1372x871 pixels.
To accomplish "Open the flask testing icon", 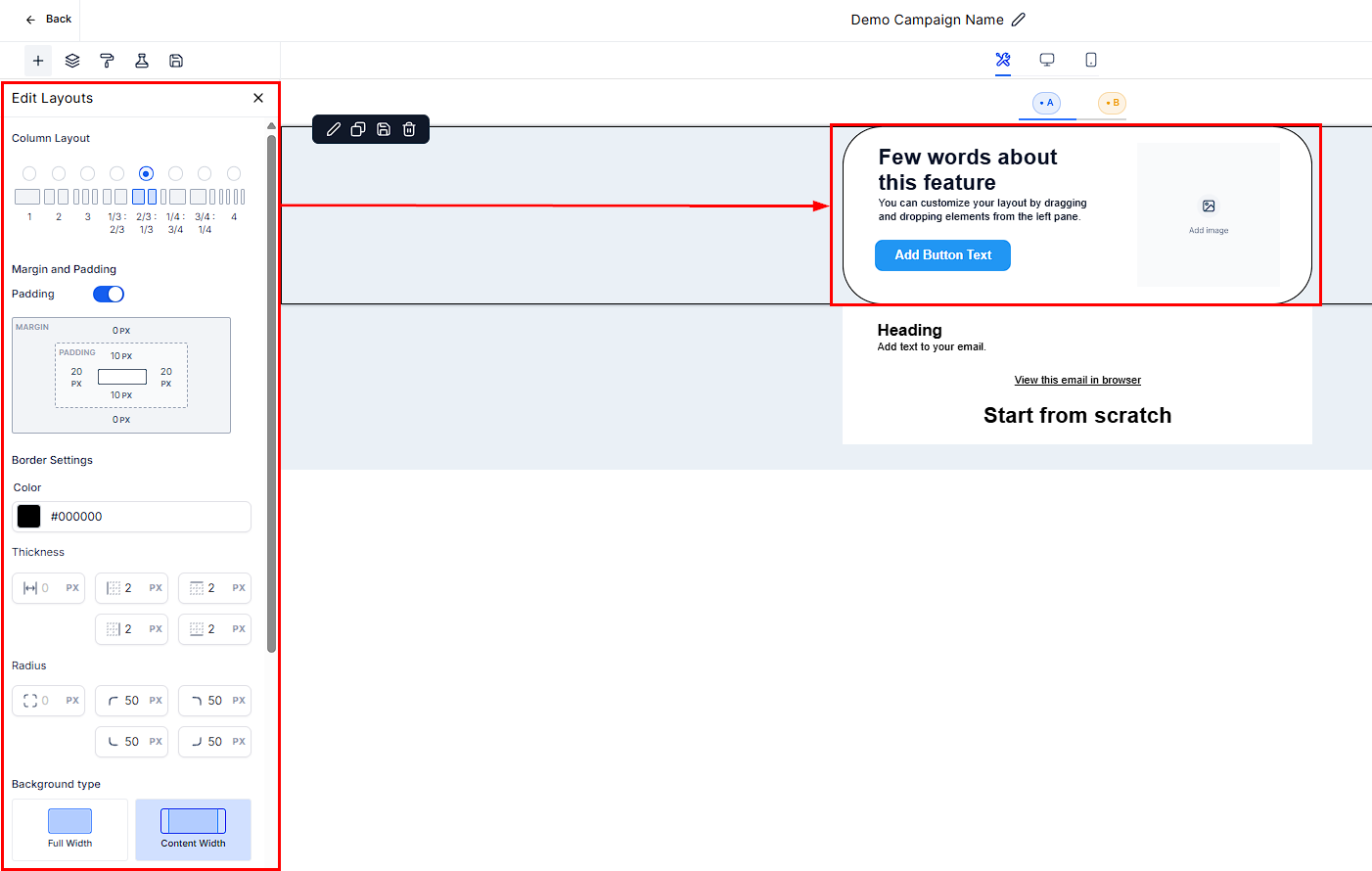I will 142,61.
